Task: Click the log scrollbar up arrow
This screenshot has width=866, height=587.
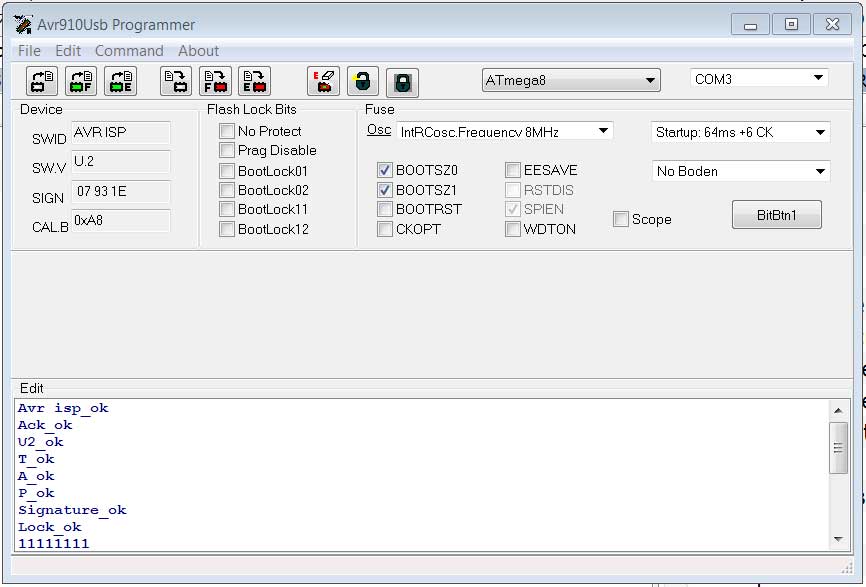Action: (x=838, y=410)
